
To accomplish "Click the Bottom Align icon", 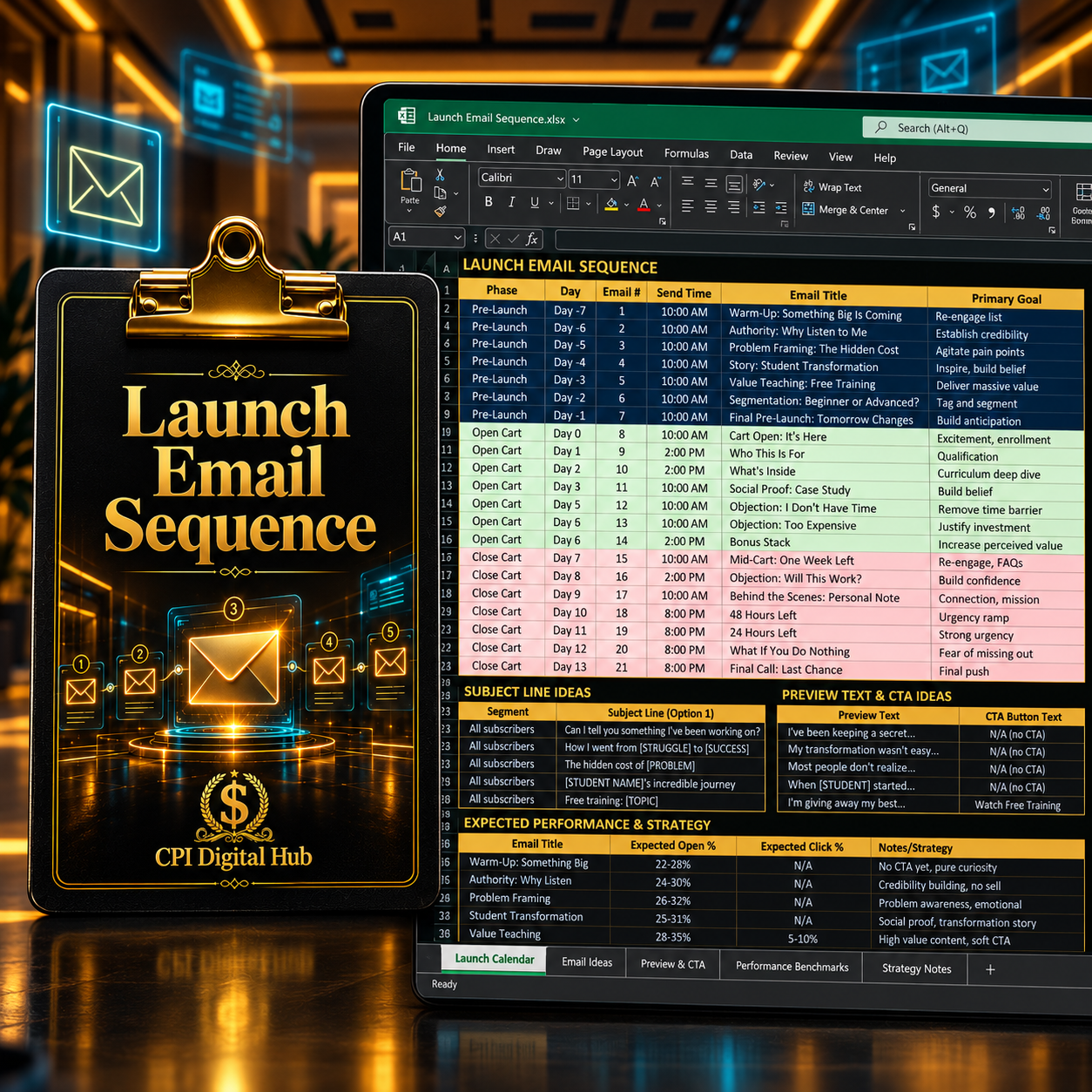I will pos(734,184).
